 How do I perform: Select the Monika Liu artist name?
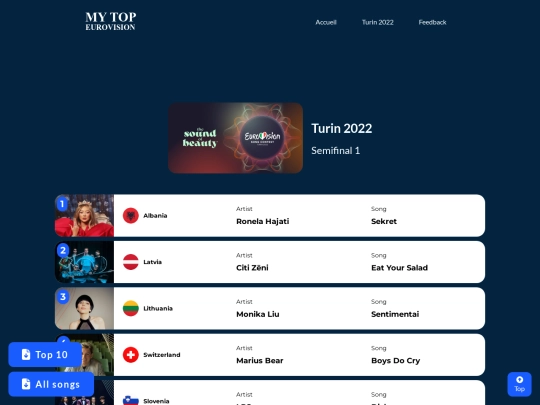[258, 314]
